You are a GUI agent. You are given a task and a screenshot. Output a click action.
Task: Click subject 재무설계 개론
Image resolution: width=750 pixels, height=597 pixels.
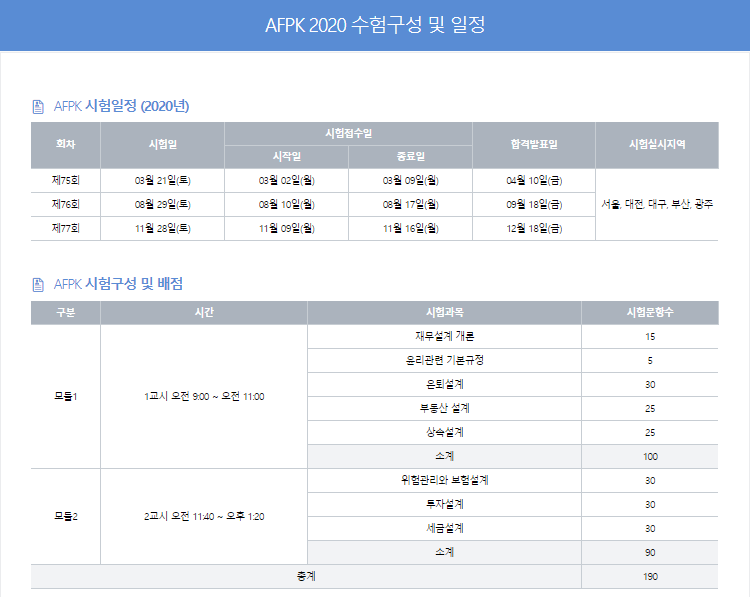[444, 336]
